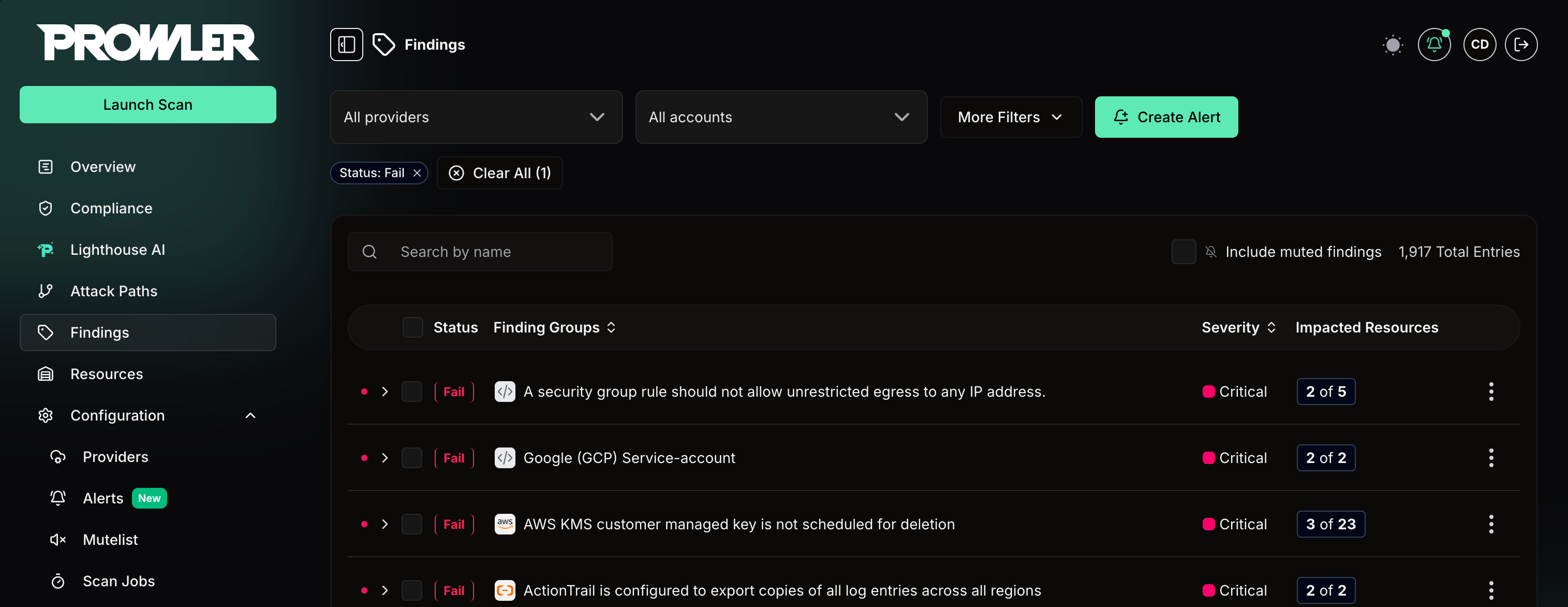The height and width of the screenshot is (607, 1568).
Task: Select the ActionTrail finding checkbox
Action: tap(411, 590)
